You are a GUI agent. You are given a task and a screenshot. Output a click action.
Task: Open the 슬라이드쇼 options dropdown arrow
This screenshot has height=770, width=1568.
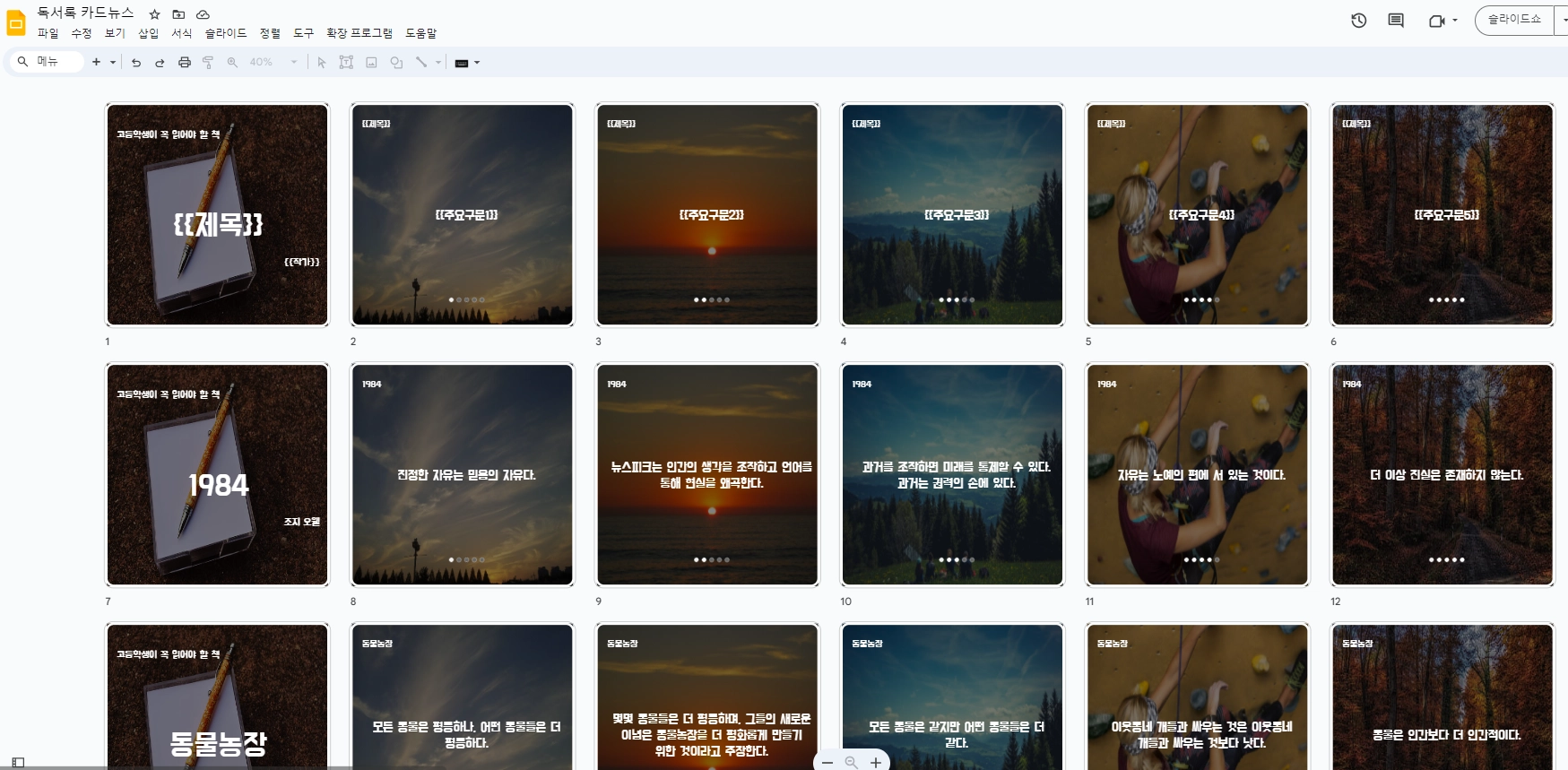(x=1564, y=20)
